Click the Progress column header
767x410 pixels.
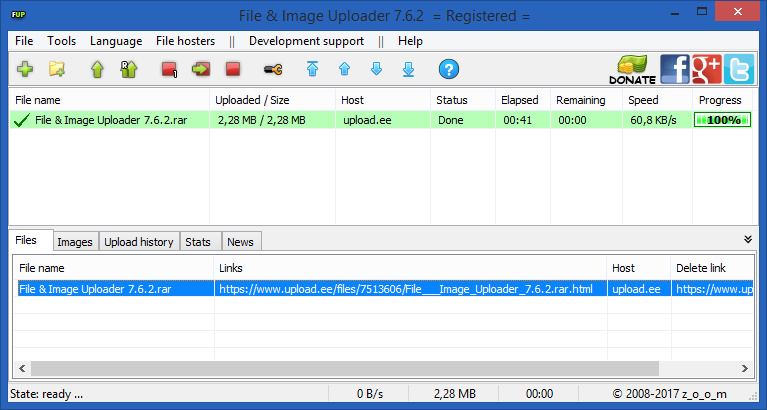pyautogui.click(x=722, y=100)
